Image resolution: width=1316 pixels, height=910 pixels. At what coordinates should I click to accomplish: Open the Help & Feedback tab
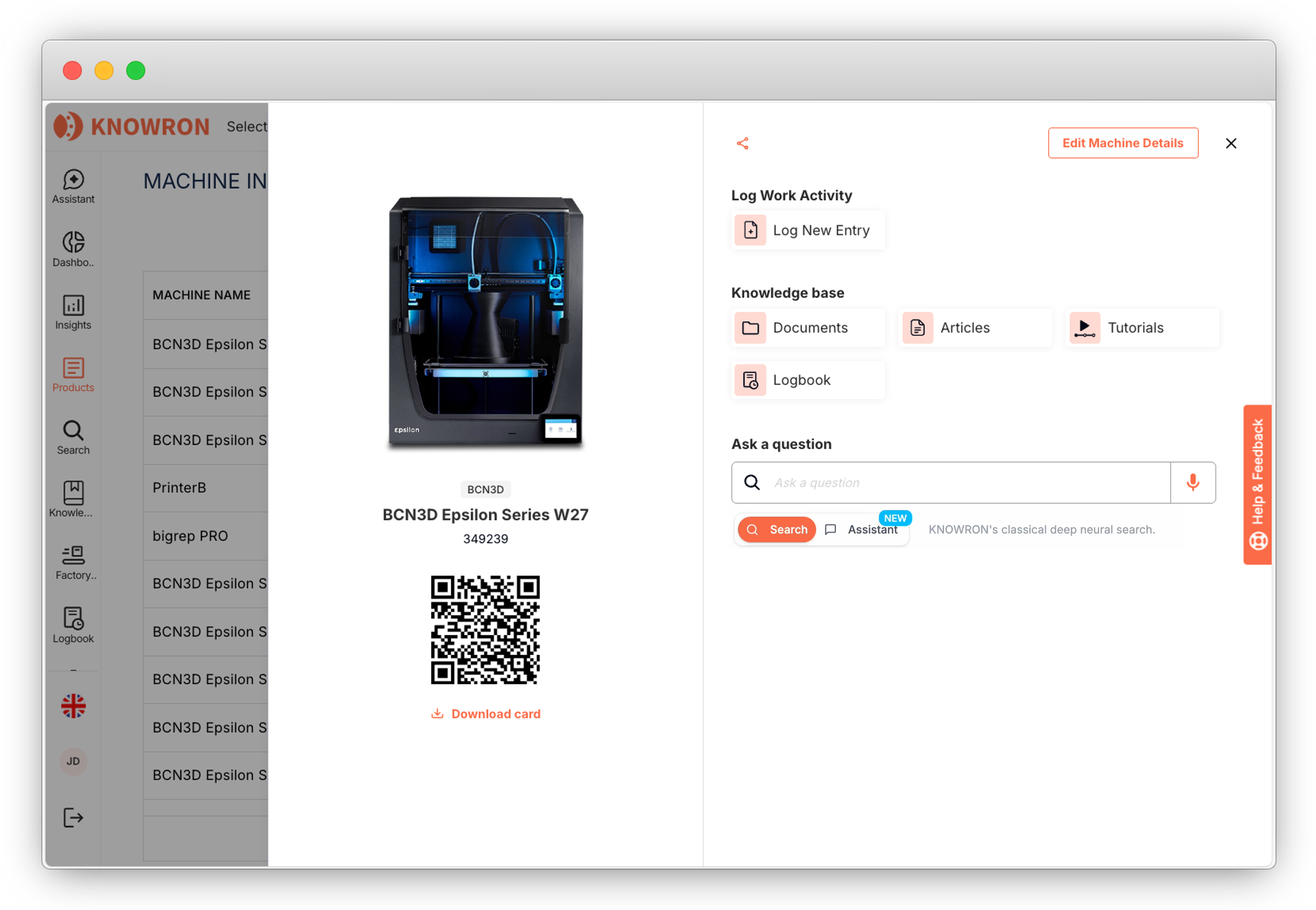(1257, 485)
